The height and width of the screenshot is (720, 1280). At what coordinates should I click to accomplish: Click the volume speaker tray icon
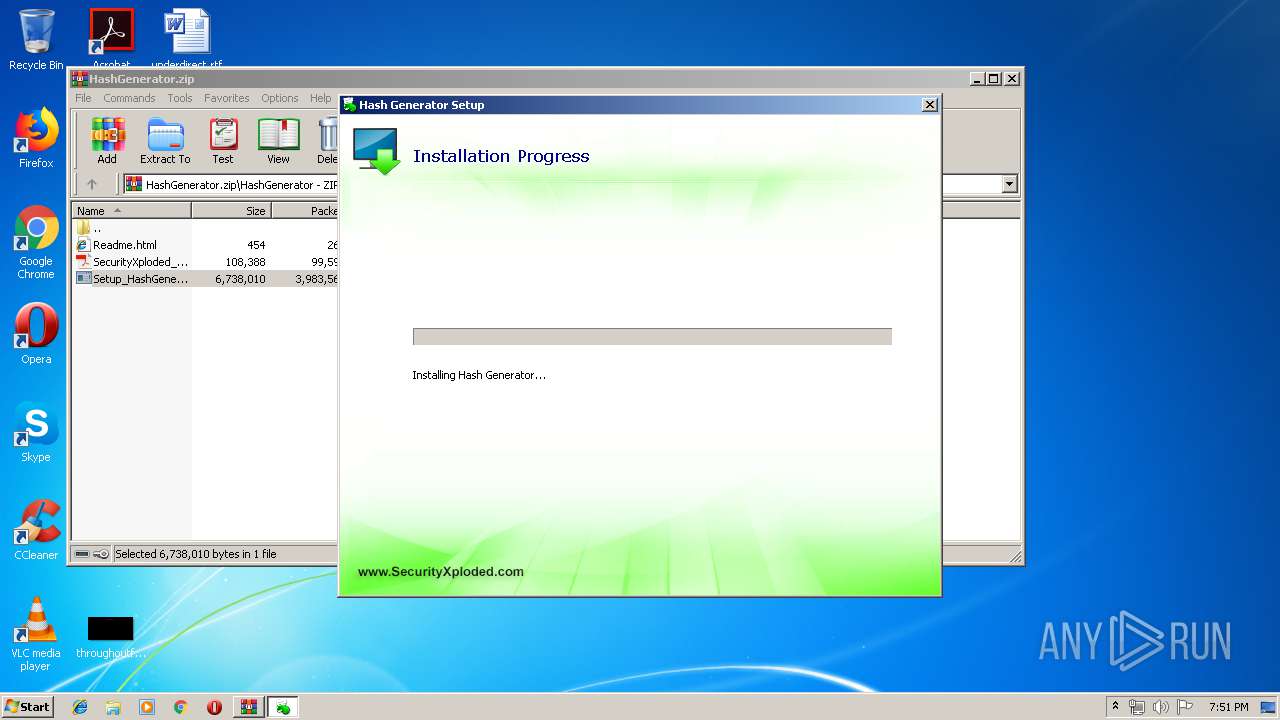click(x=1161, y=707)
